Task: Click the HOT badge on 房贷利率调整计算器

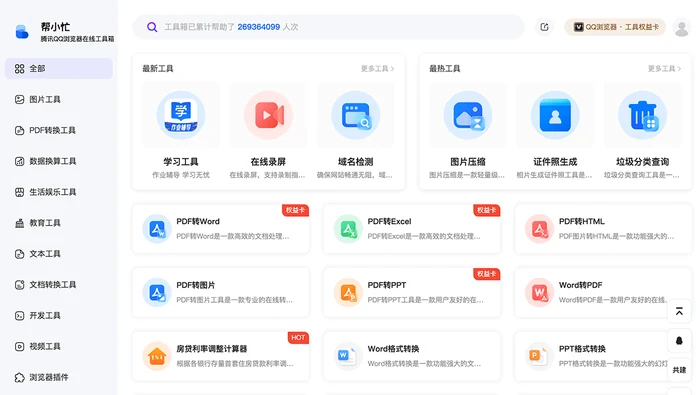Action: click(298, 337)
